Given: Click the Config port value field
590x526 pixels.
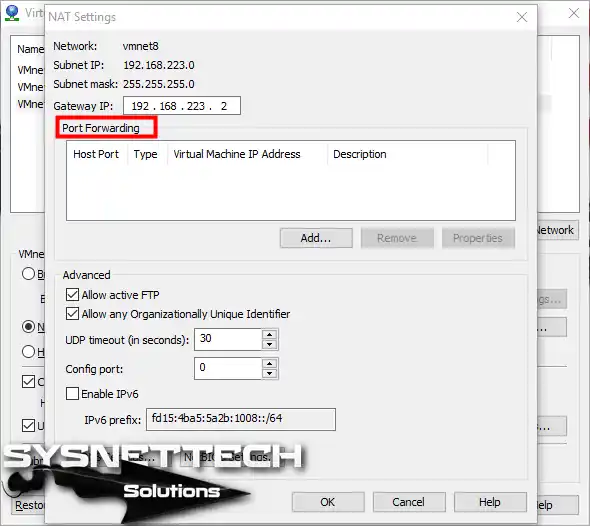Looking at the screenshot, I should (x=228, y=368).
